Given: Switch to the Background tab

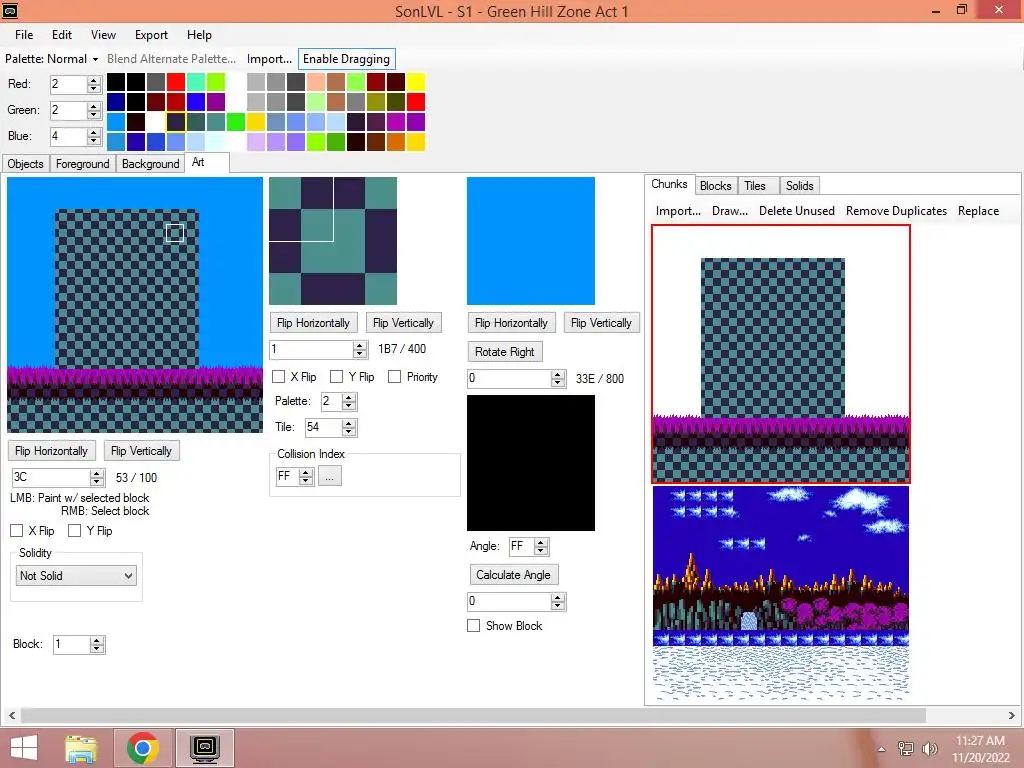Looking at the screenshot, I should tap(150, 164).
